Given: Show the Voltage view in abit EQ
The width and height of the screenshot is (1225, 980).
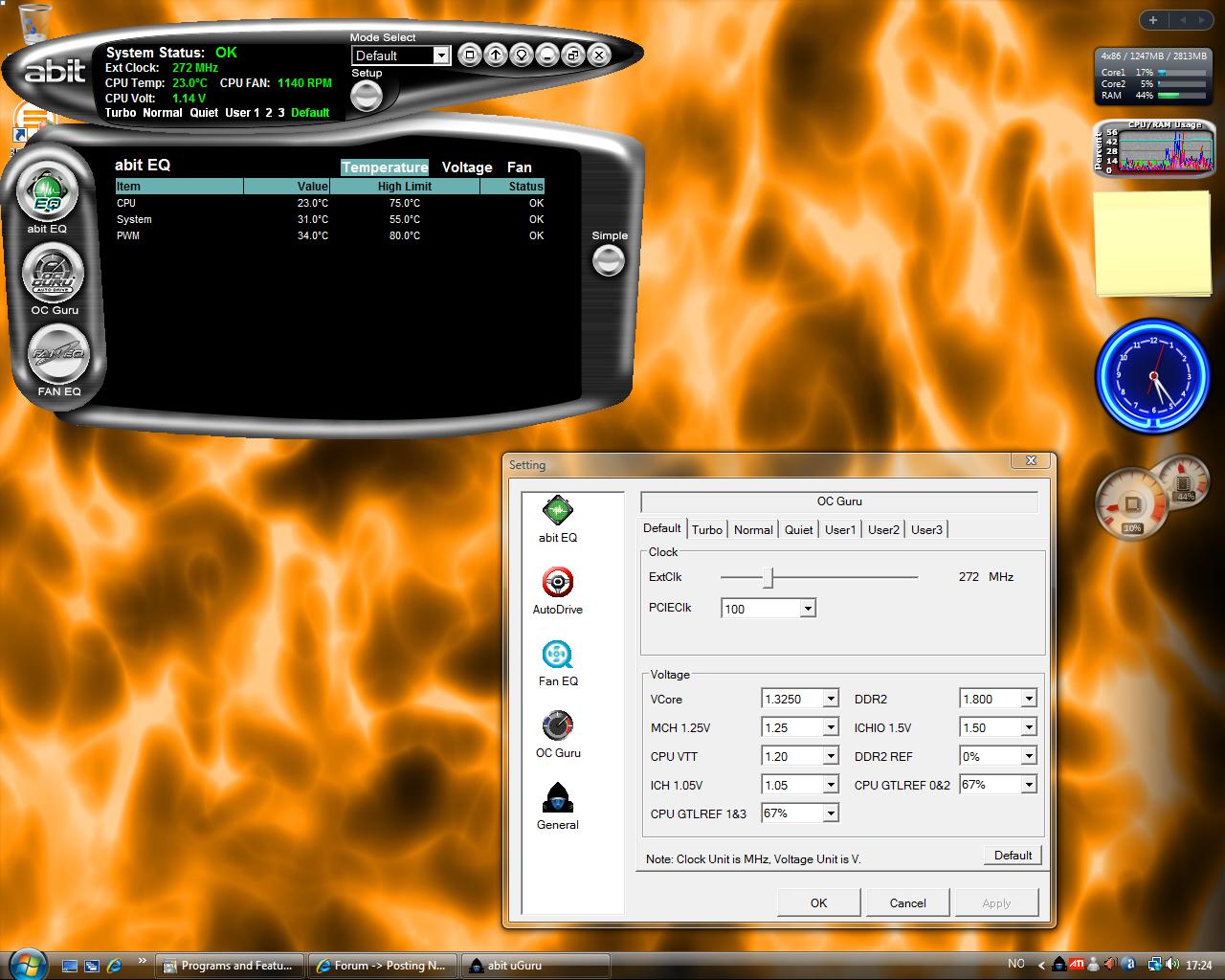Looking at the screenshot, I should [467, 167].
